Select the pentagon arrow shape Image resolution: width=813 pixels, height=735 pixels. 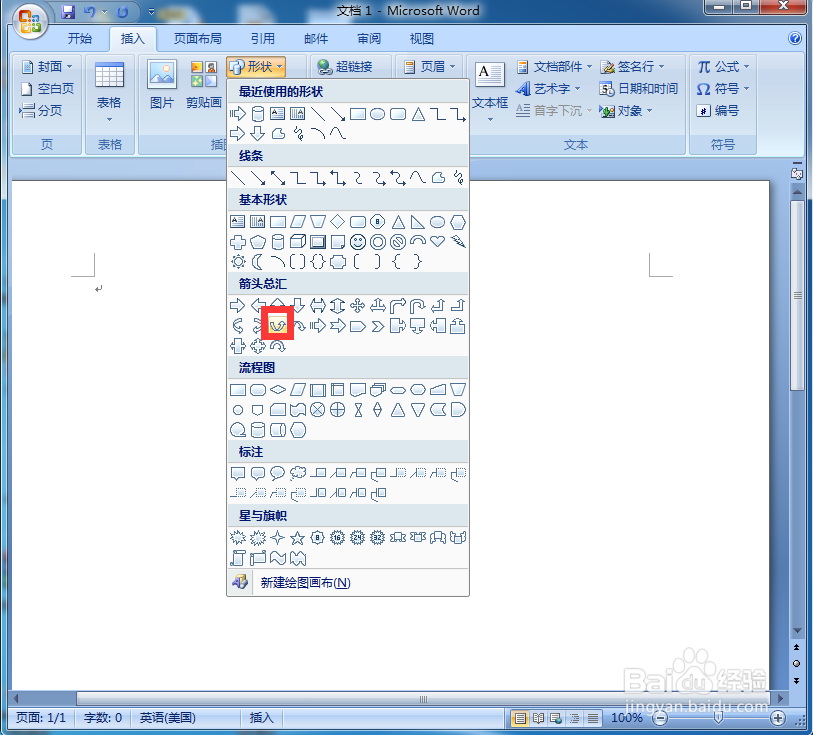coord(357,326)
